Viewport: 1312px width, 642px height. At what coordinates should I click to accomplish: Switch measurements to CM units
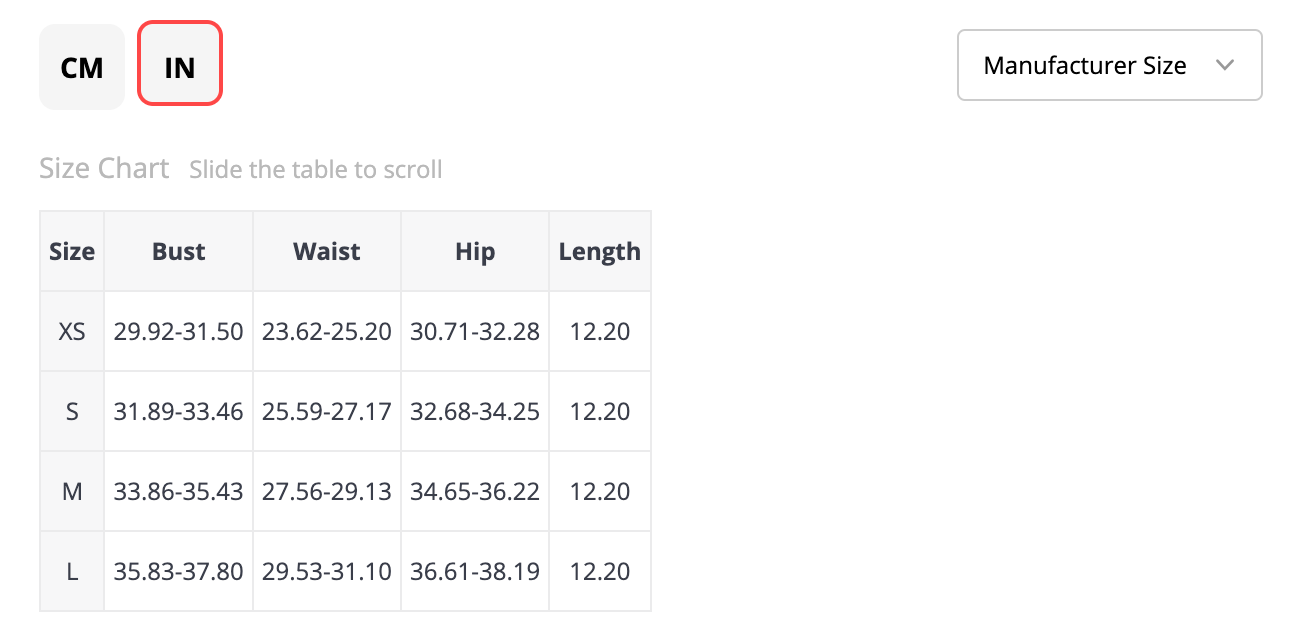click(82, 67)
